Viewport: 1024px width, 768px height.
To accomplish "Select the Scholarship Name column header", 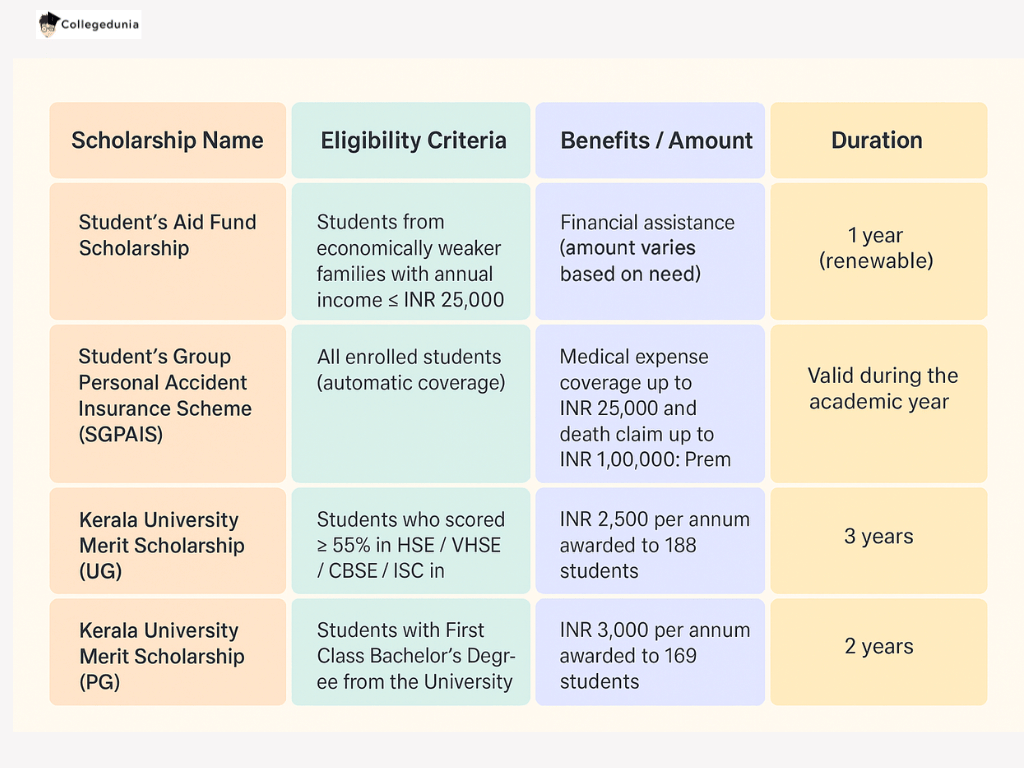I will [x=167, y=141].
